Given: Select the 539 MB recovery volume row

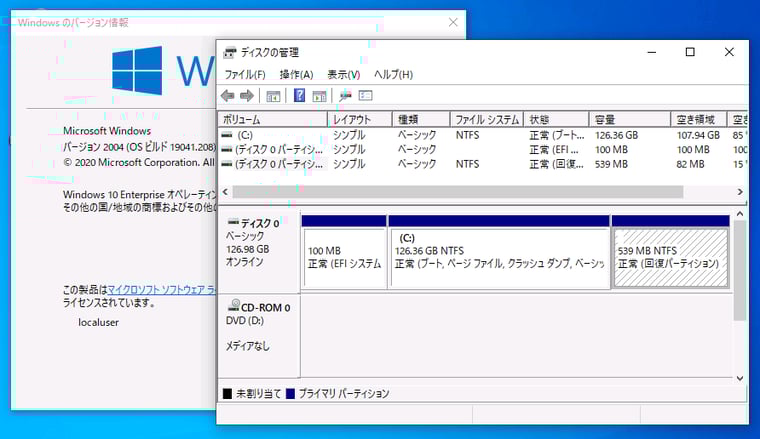Looking at the screenshot, I should (x=483, y=164).
